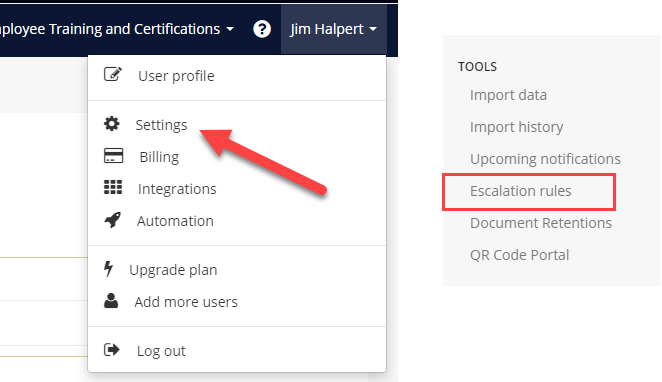The height and width of the screenshot is (382, 662).
Task: Choose Integrations in the dropdown menu
Action: click(x=177, y=189)
